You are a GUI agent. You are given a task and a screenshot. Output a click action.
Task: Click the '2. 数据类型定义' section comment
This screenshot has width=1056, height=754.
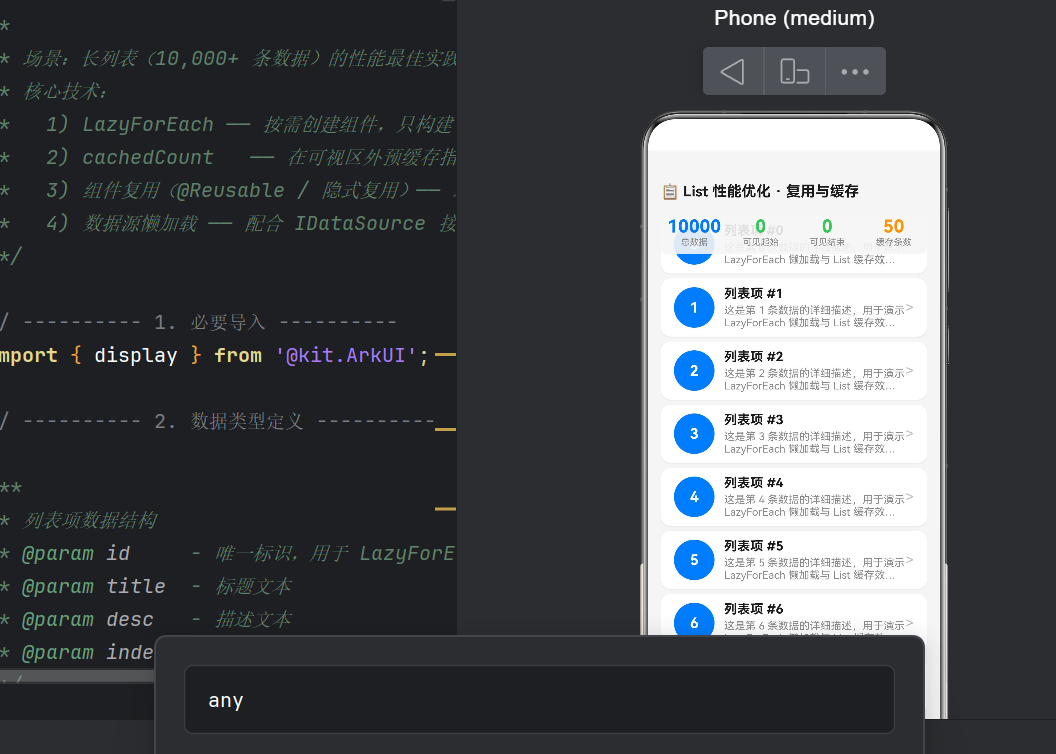229,421
